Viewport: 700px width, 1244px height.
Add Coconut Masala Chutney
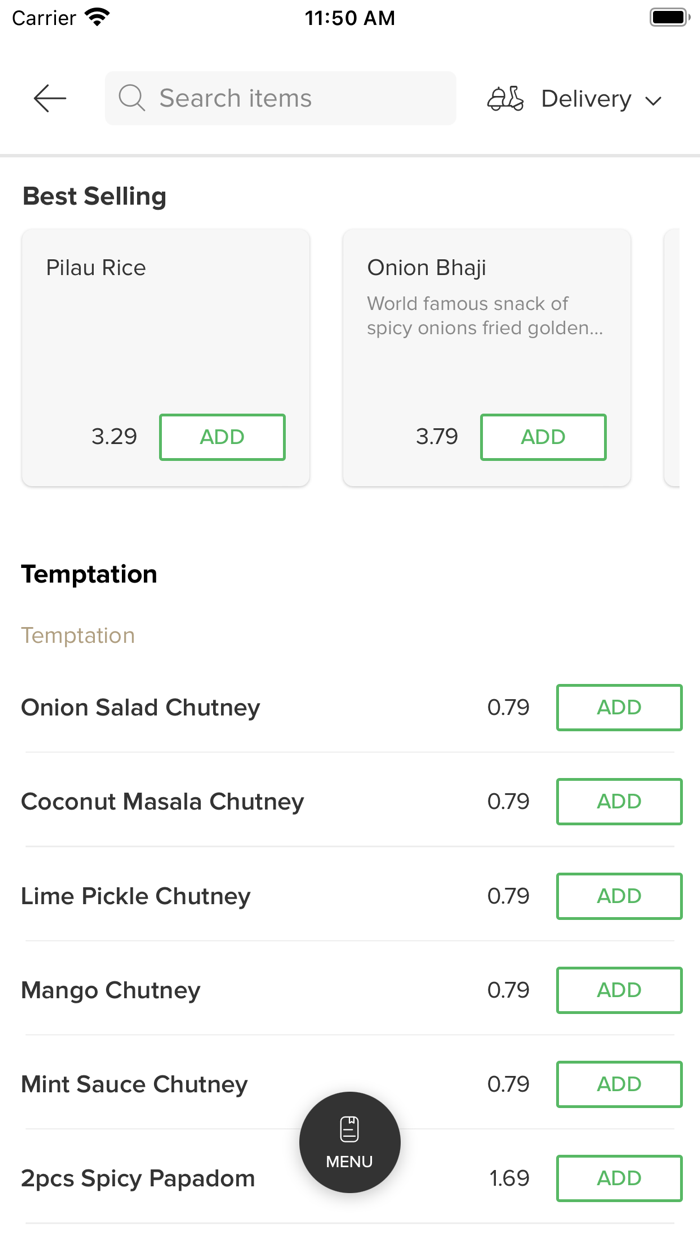point(619,802)
